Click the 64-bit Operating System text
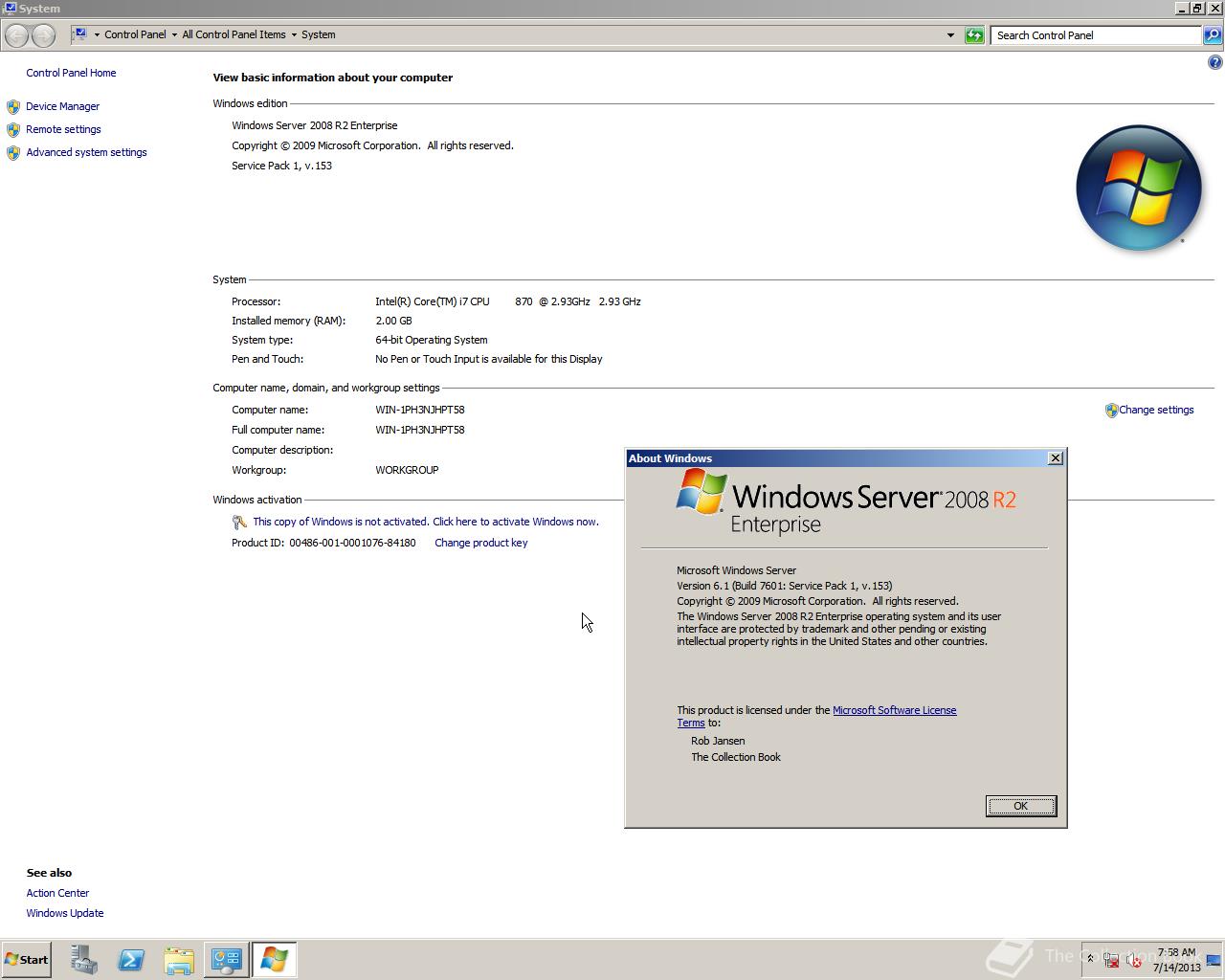Image resolution: width=1225 pixels, height=980 pixels. (x=432, y=340)
